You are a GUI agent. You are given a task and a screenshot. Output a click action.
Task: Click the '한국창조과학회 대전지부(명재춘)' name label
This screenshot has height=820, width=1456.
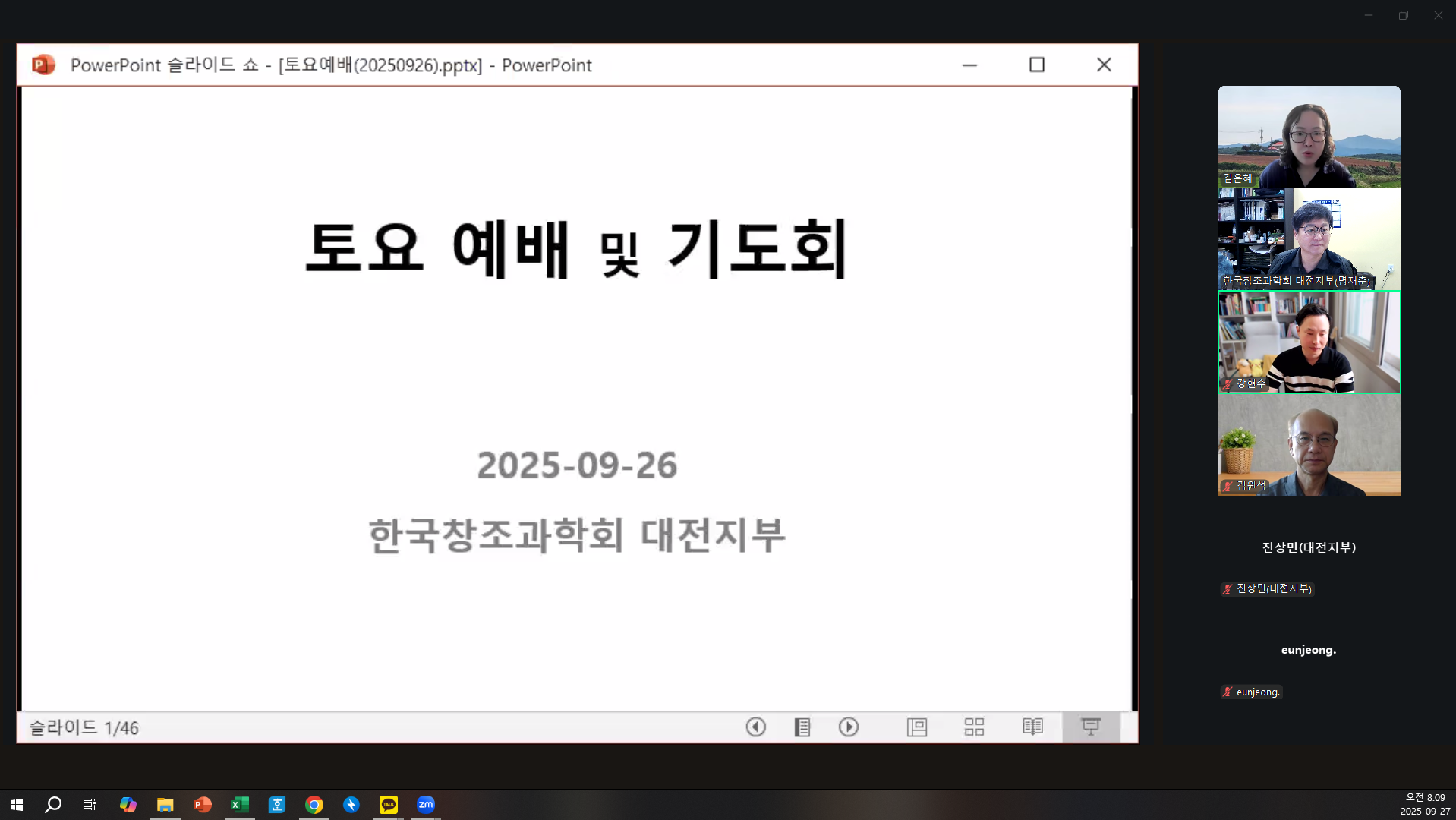pyautogui.click(x=1296, y=281)
